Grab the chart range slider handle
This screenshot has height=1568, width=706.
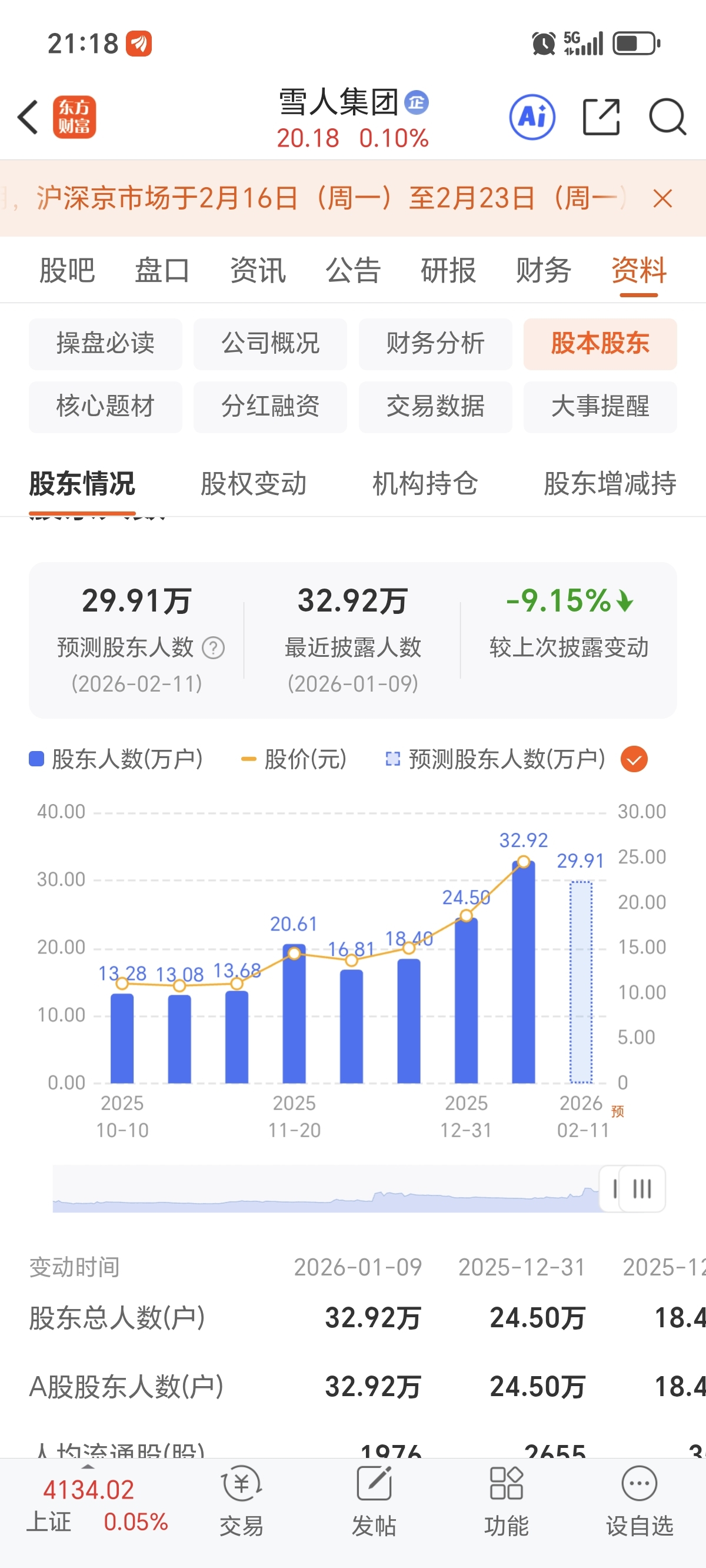(633, 1189)
